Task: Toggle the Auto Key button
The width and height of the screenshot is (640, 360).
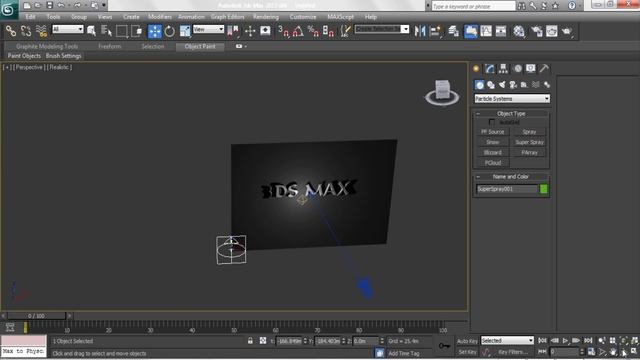Action: pyautogui.click(x=467, y=341)
